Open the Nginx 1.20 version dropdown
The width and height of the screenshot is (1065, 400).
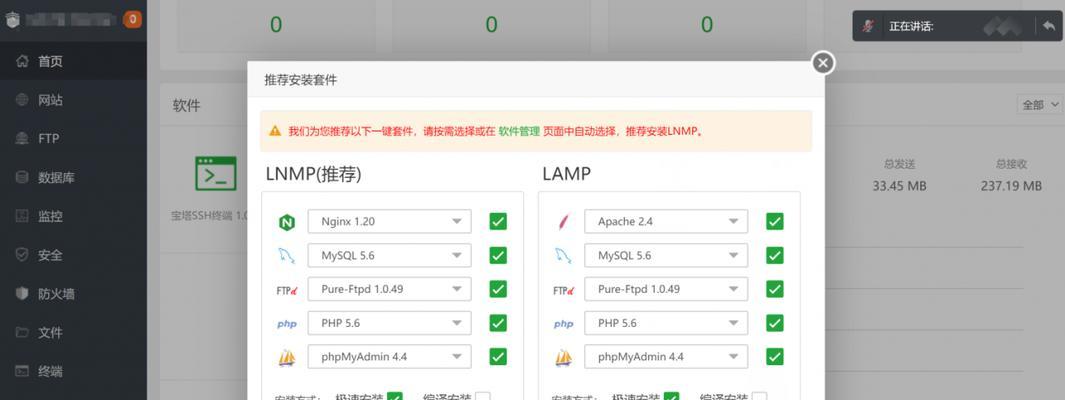(389, 221)
